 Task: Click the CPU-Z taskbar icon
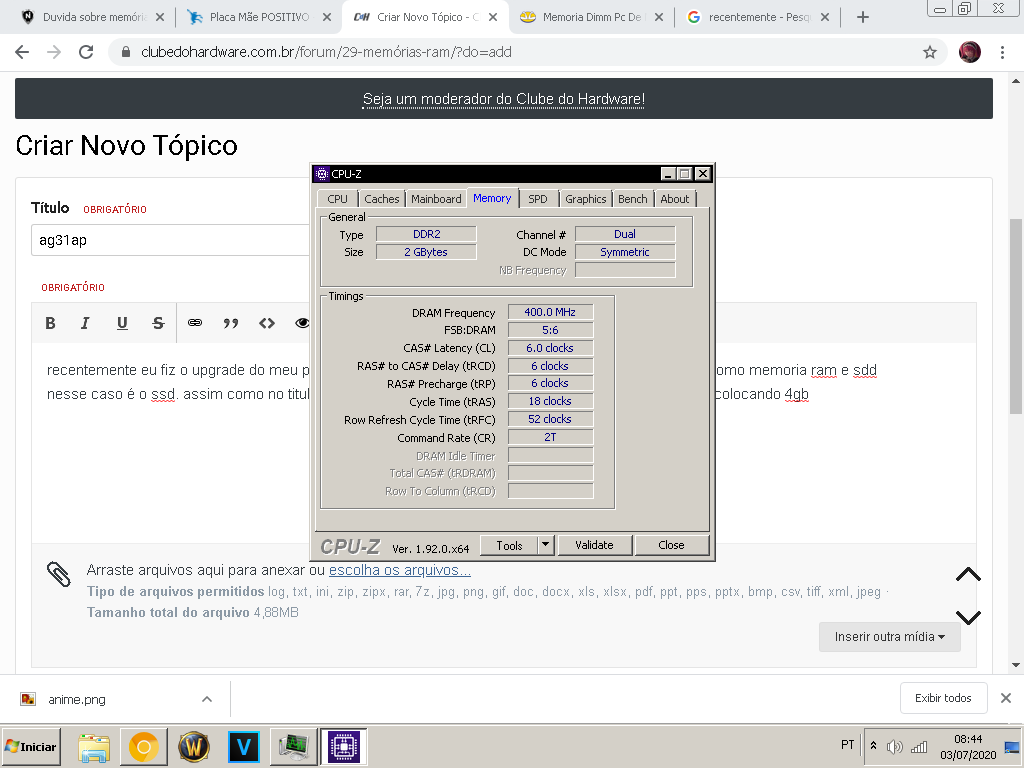coord(344,747)
